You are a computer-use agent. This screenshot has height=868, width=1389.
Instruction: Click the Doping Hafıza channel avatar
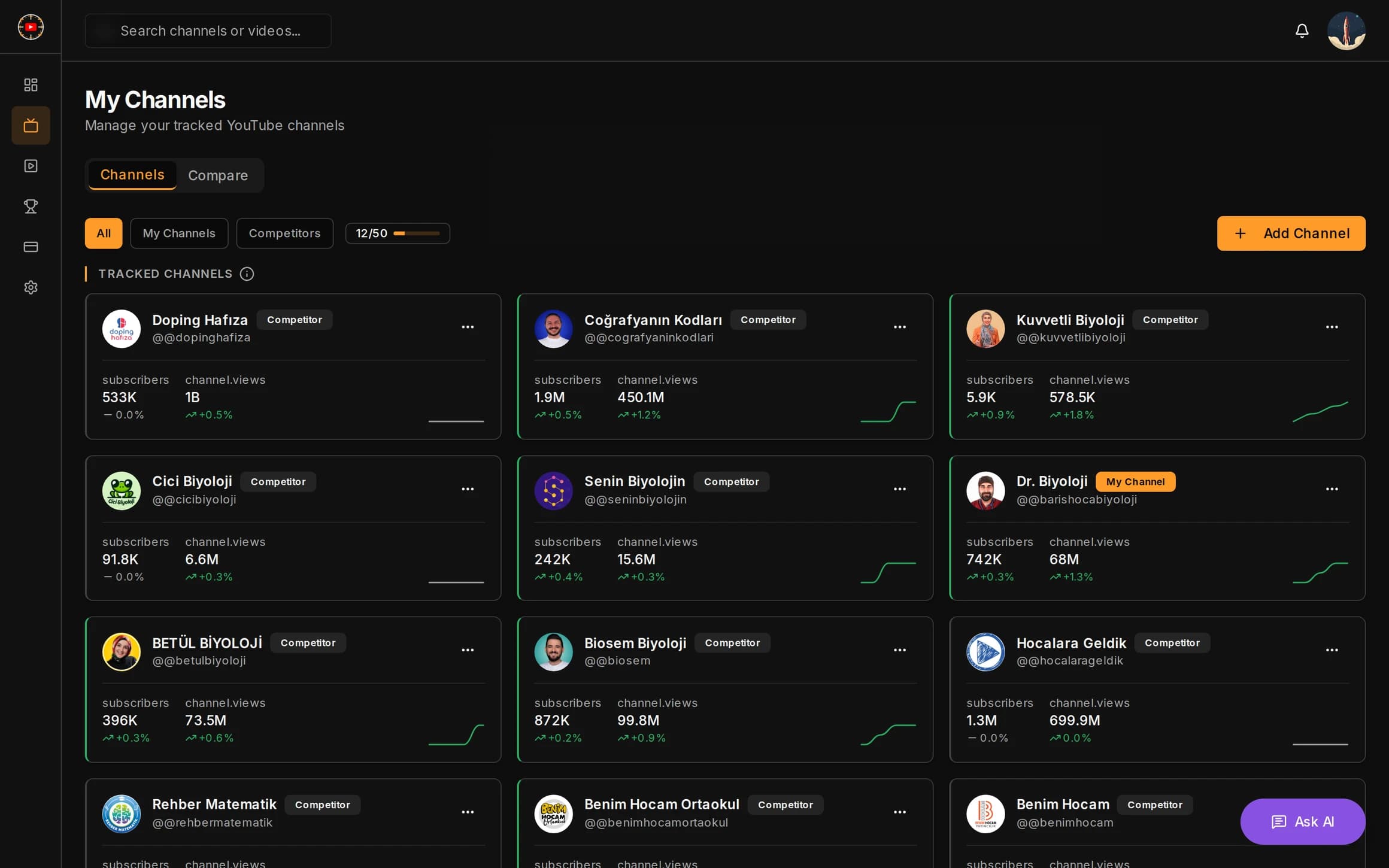coord(122,329)
